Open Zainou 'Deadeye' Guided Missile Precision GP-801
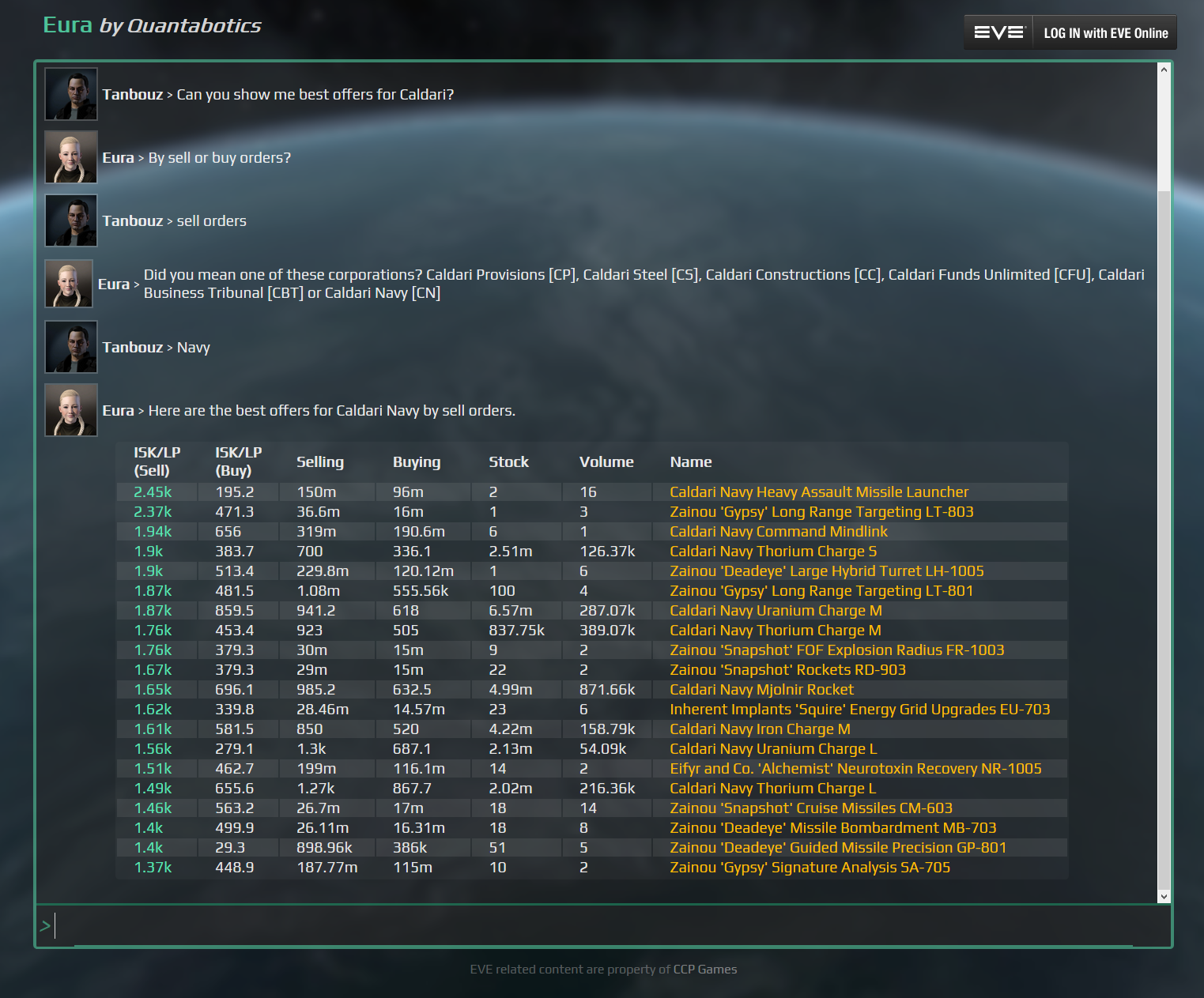 838,847
